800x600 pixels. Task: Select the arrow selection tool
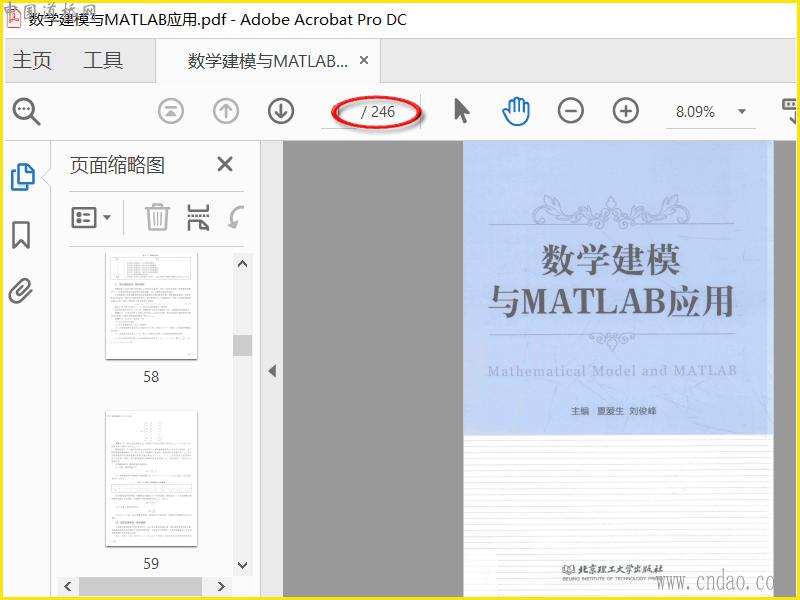pos(461,111)
